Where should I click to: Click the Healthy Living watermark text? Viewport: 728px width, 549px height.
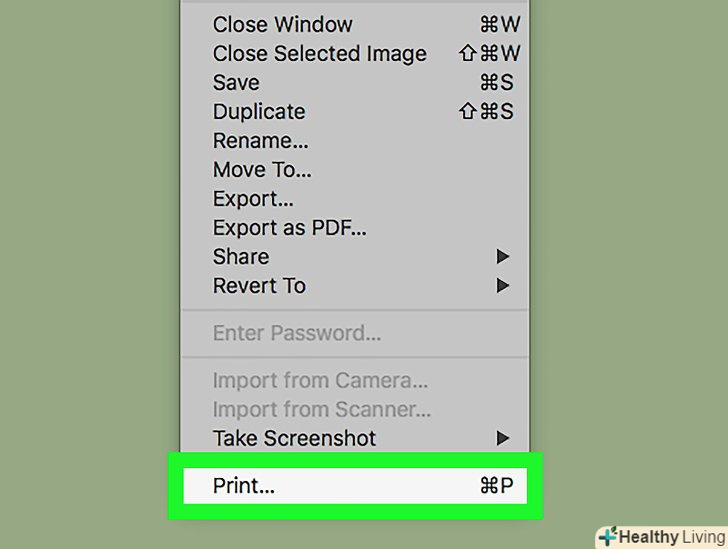(x=670, y=537)
